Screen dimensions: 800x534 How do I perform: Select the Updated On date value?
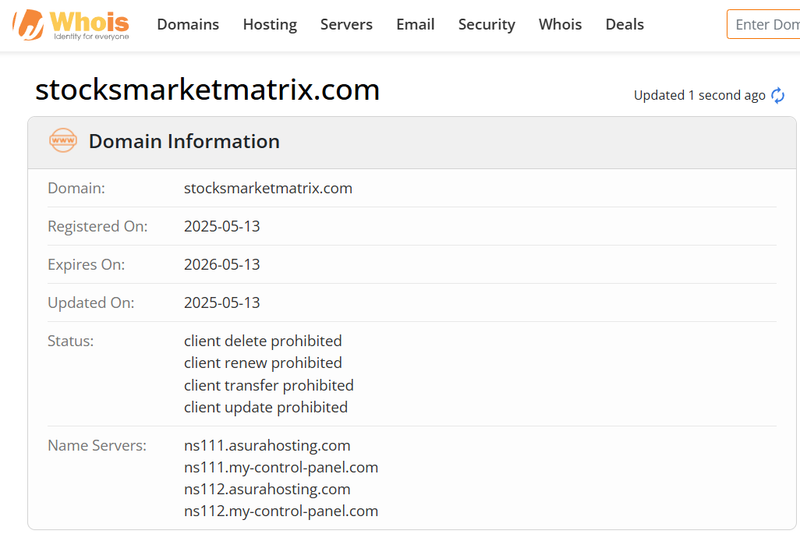(x=222, y=302)
